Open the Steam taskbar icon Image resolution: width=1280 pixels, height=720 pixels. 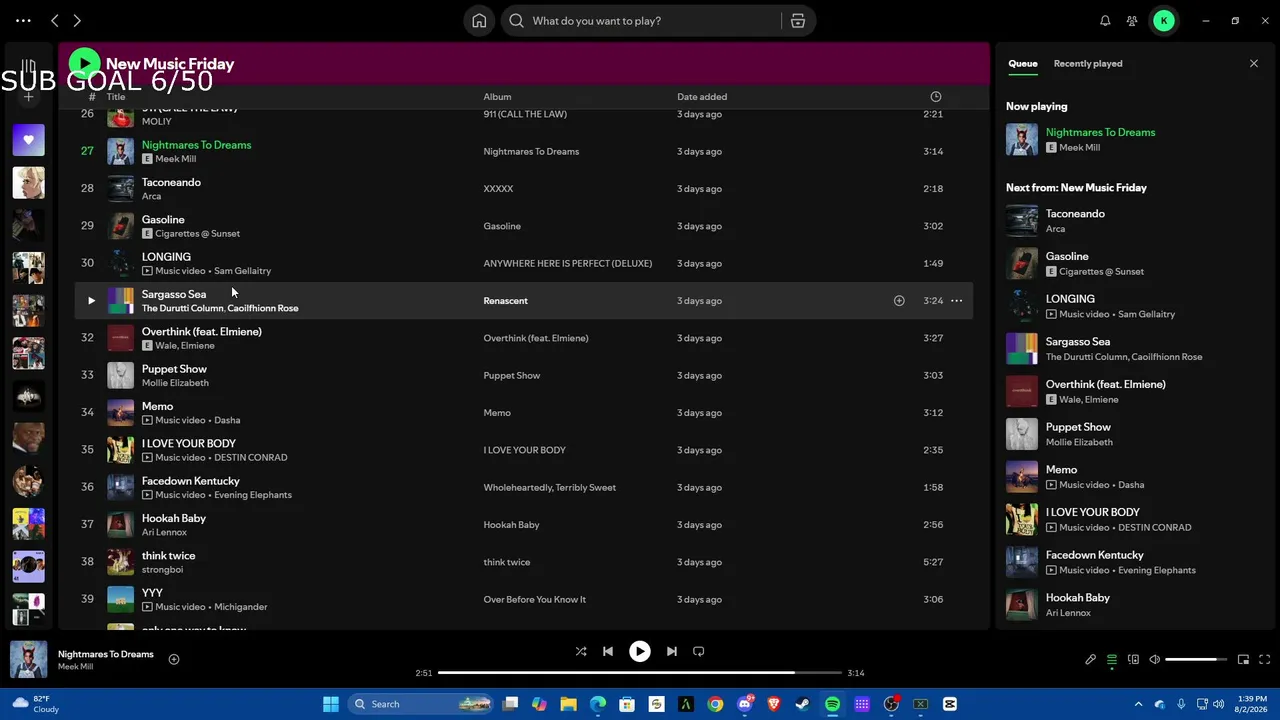pos(802,704)
